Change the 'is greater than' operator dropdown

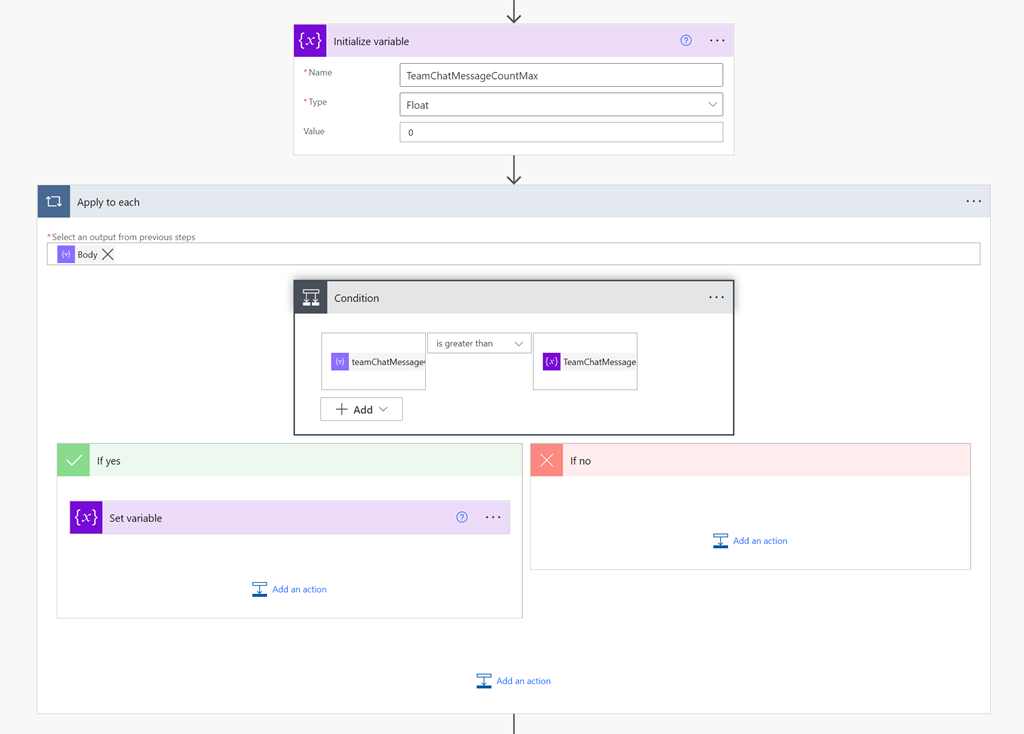tap(479, 344)
